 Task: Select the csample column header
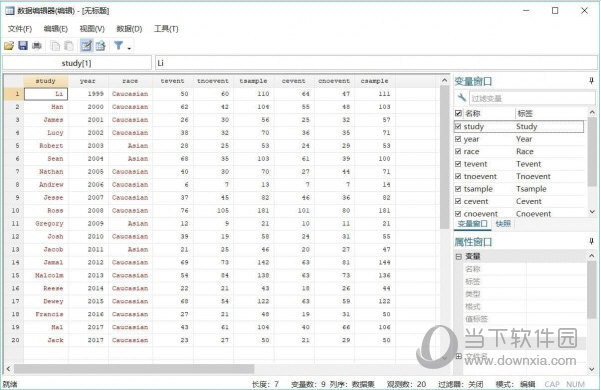(x=374, y=81)
